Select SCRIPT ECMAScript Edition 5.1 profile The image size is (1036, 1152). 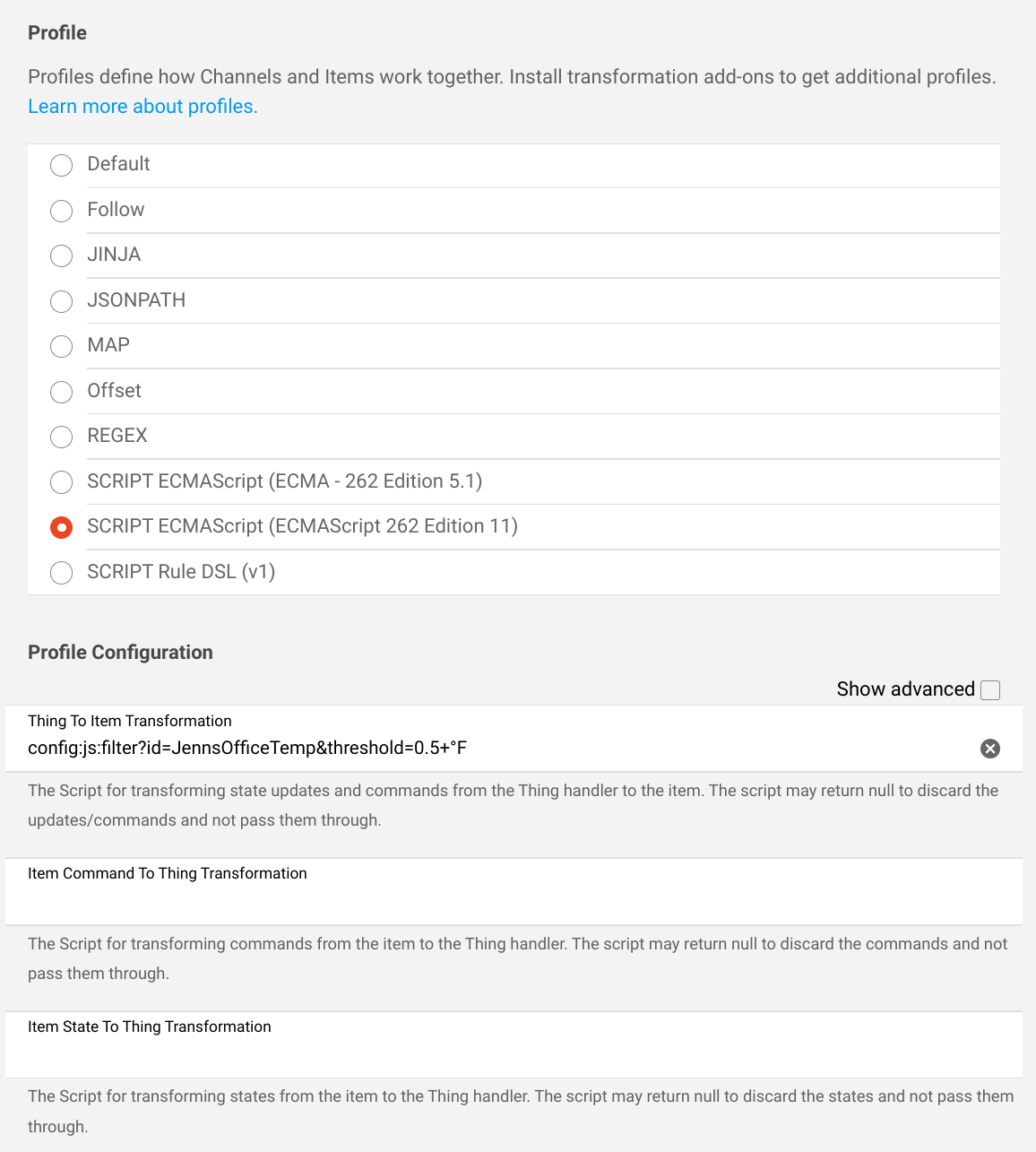click(61, 482)
